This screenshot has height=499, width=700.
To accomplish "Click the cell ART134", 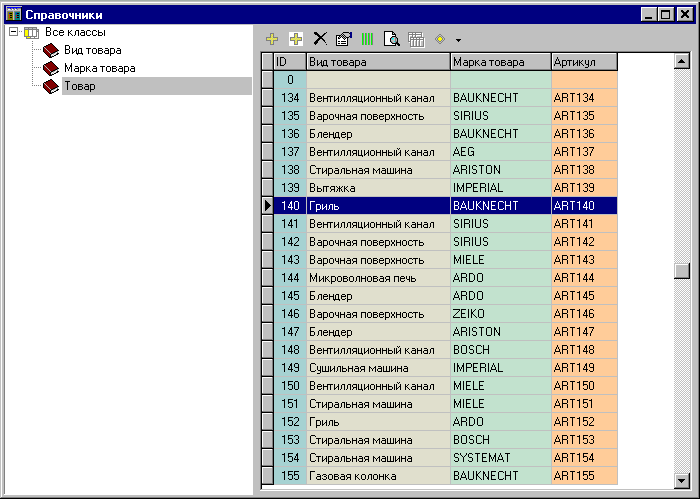I will (584, 98).
